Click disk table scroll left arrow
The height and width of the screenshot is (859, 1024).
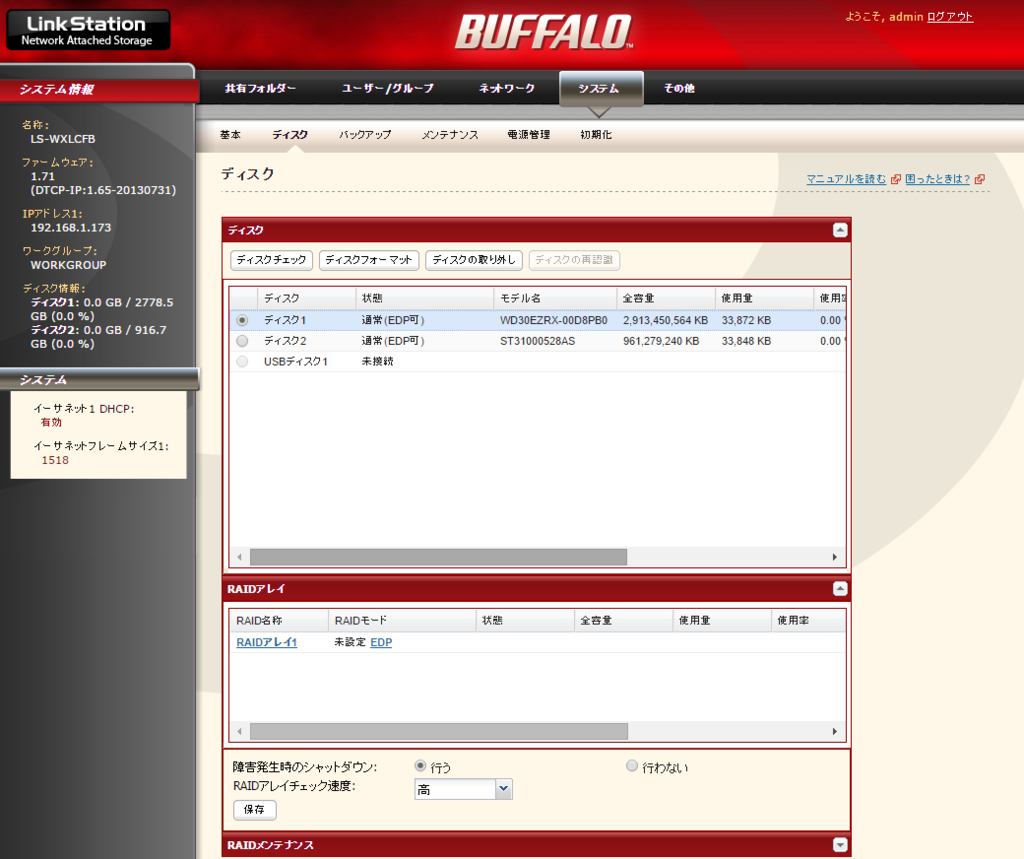tap(240, 557)
